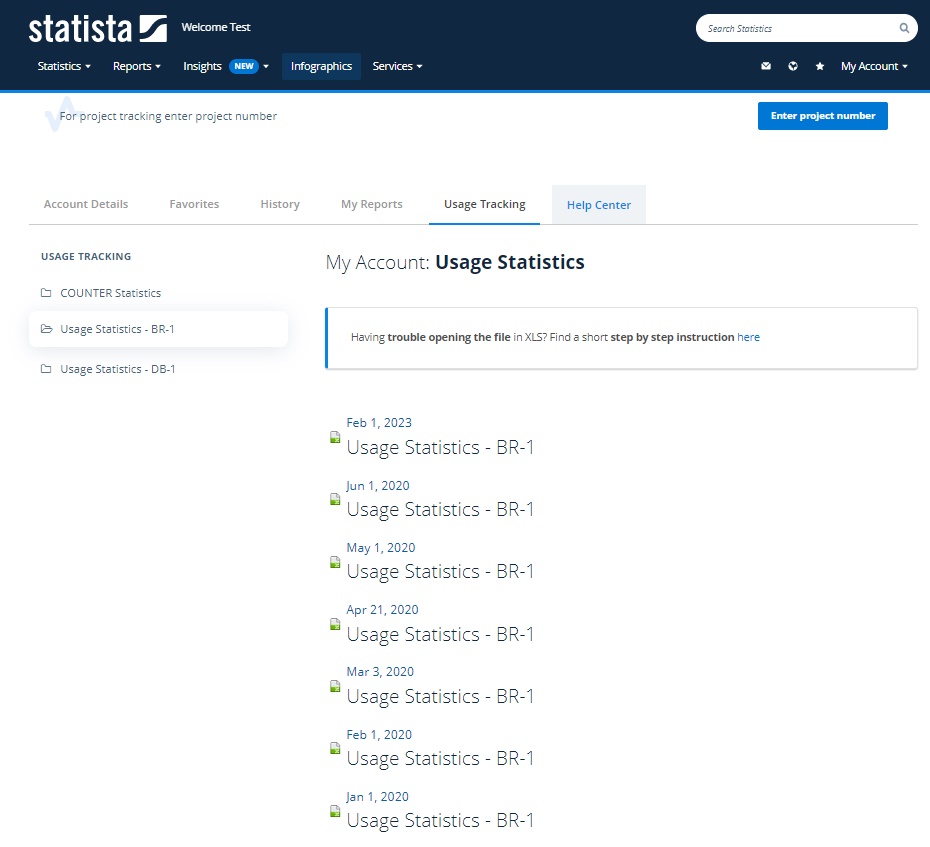Click the 'Apr 21, 2020' date text
The image size is (930, 847).
point(383,609)
